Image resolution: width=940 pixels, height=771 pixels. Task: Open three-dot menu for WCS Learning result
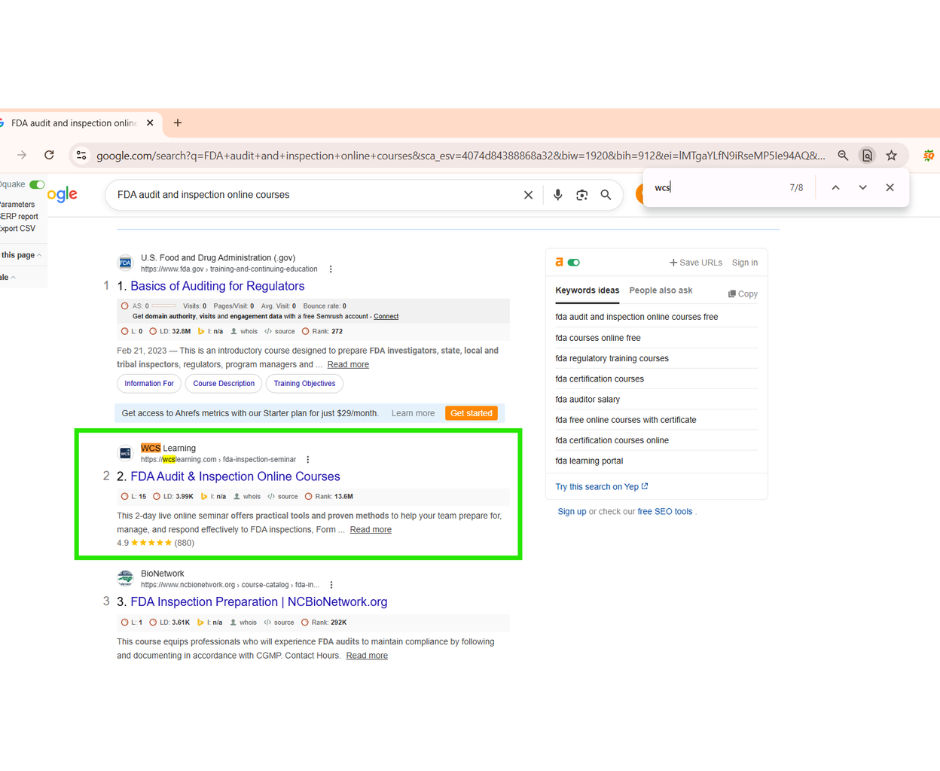pos(308,459)
